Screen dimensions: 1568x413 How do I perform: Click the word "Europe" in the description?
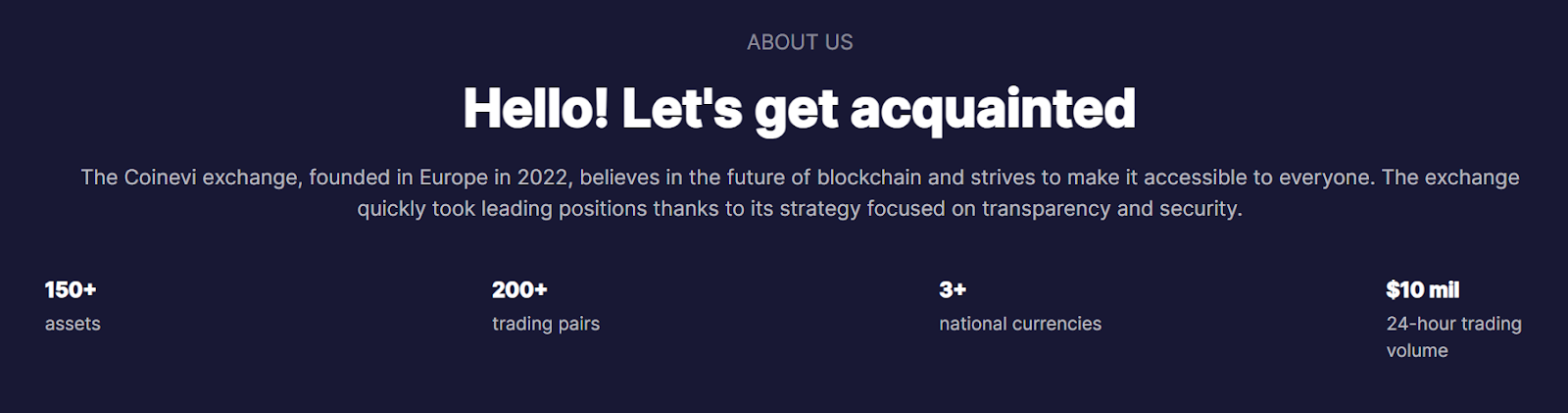point(453,178)
